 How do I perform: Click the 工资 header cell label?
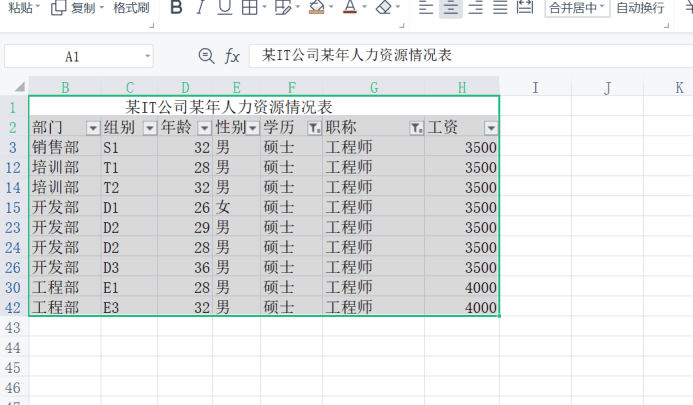click(x=442, y=127)
